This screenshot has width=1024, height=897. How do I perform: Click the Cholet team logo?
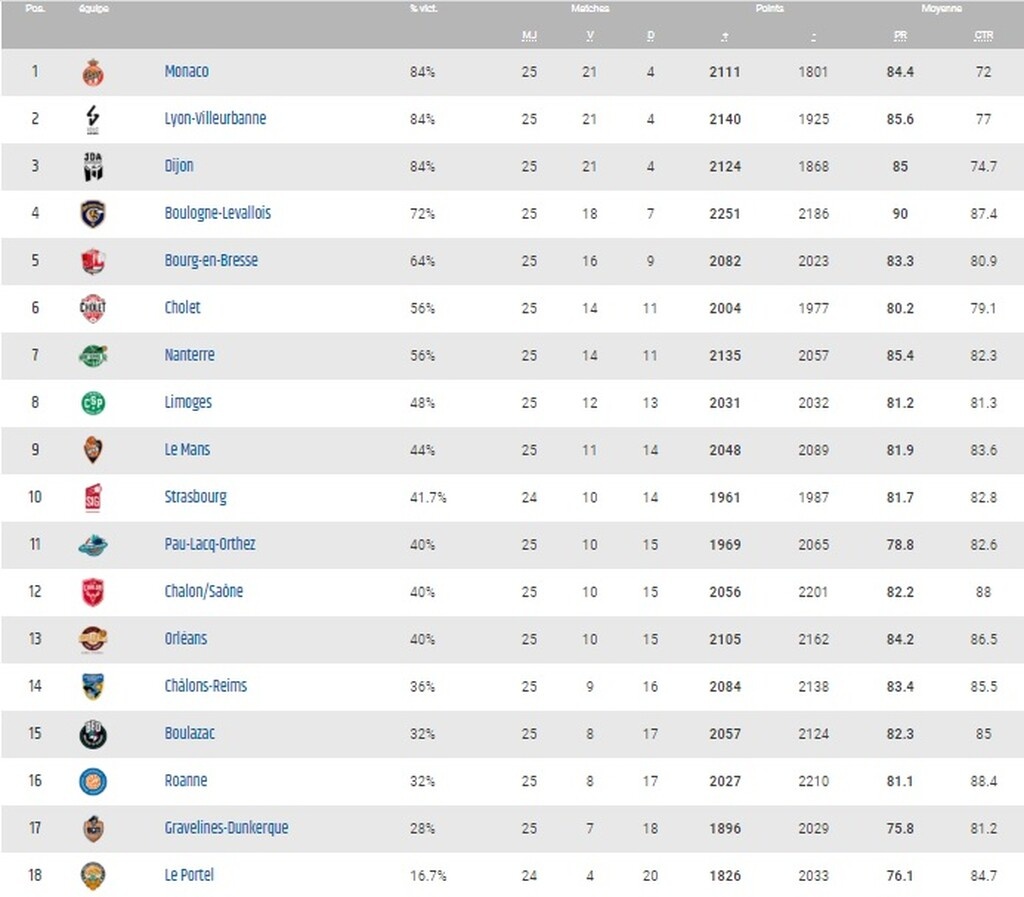(93, 308)
